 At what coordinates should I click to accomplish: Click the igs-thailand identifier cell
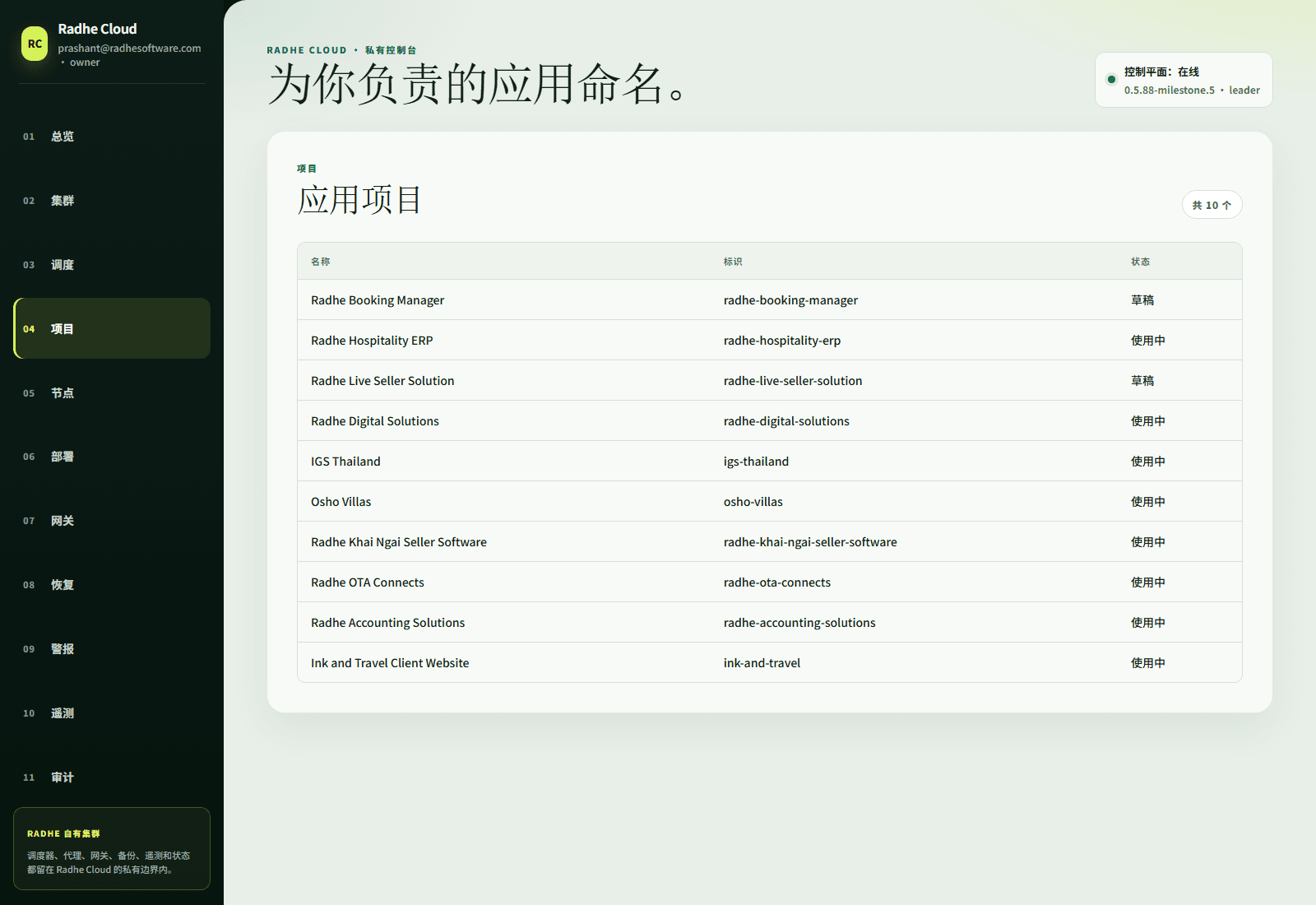(756, 462)
